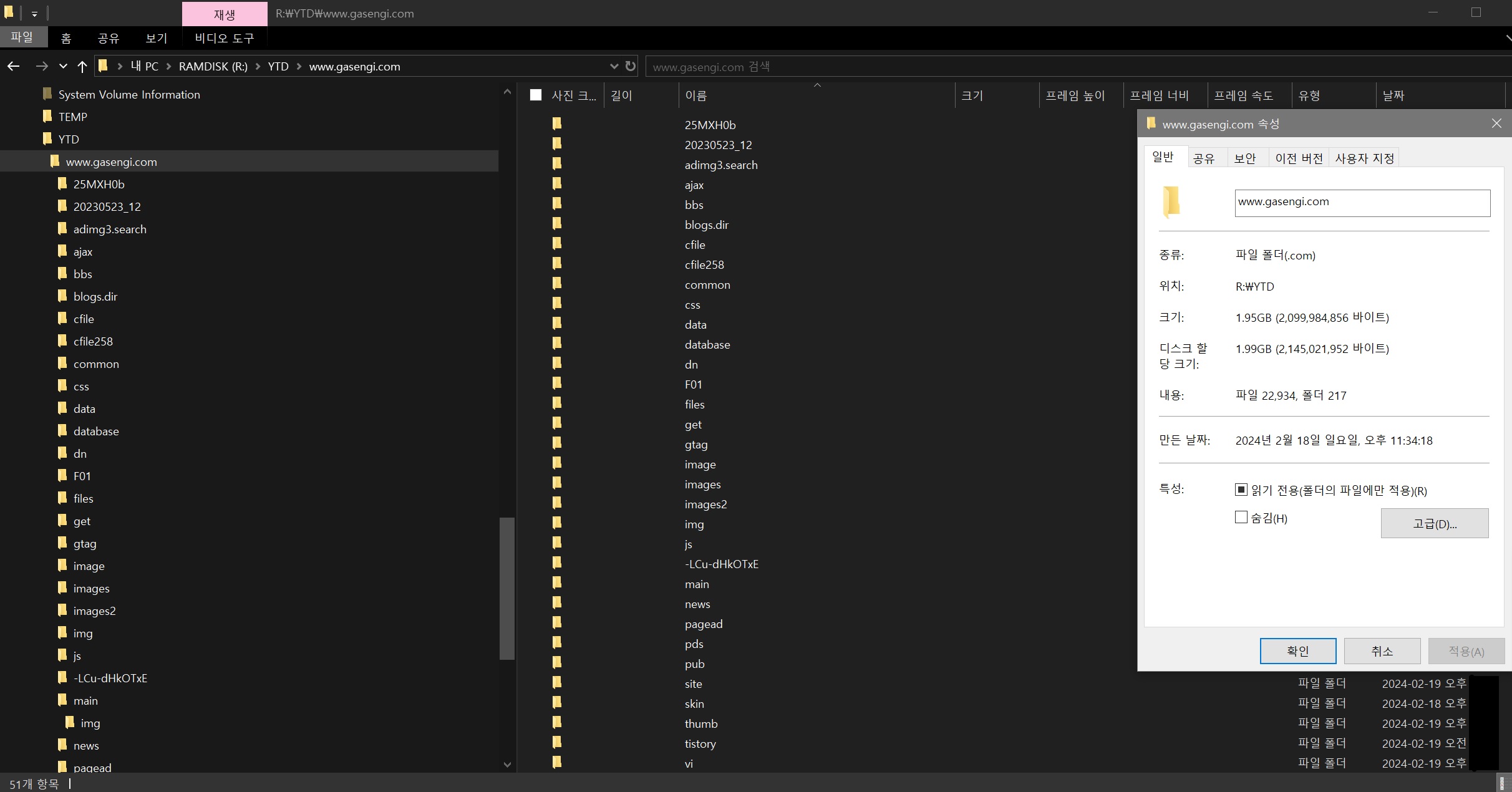The image size is (1512, 792).
Task: Click folder icon of main in tree
Action: click(62, 700)
